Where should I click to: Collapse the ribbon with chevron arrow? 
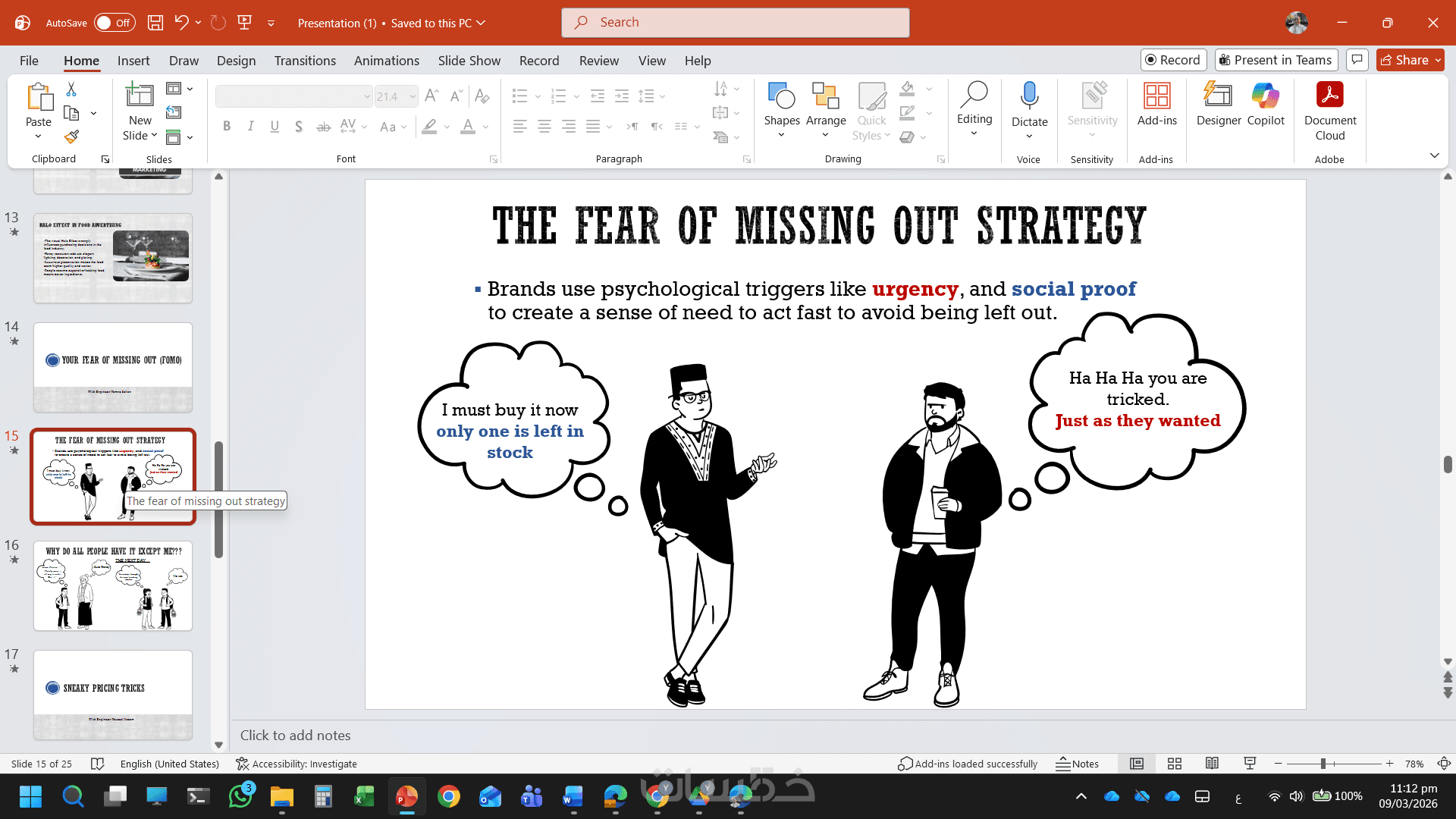pos(1434,155)
